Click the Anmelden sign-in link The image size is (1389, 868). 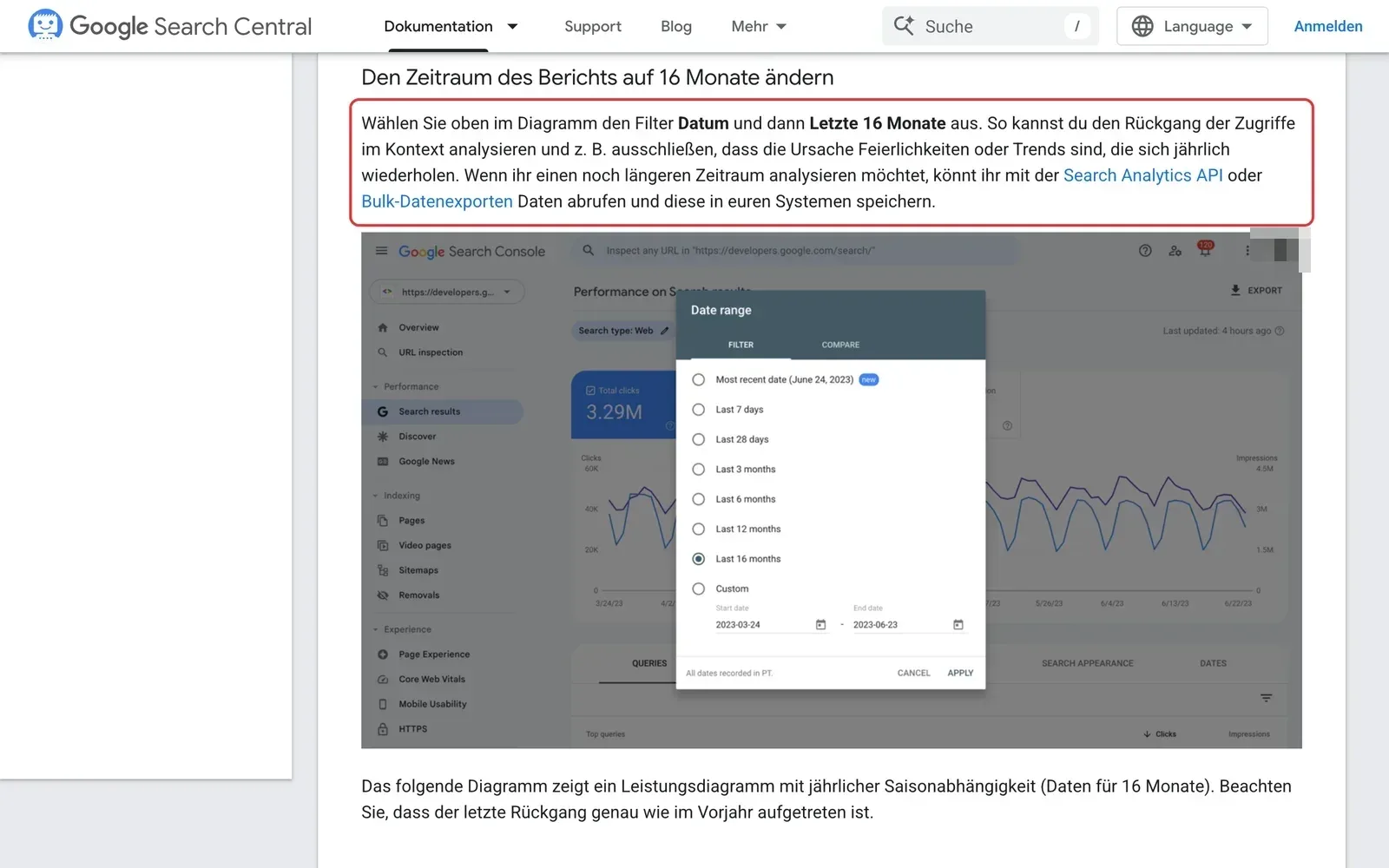1328,27
